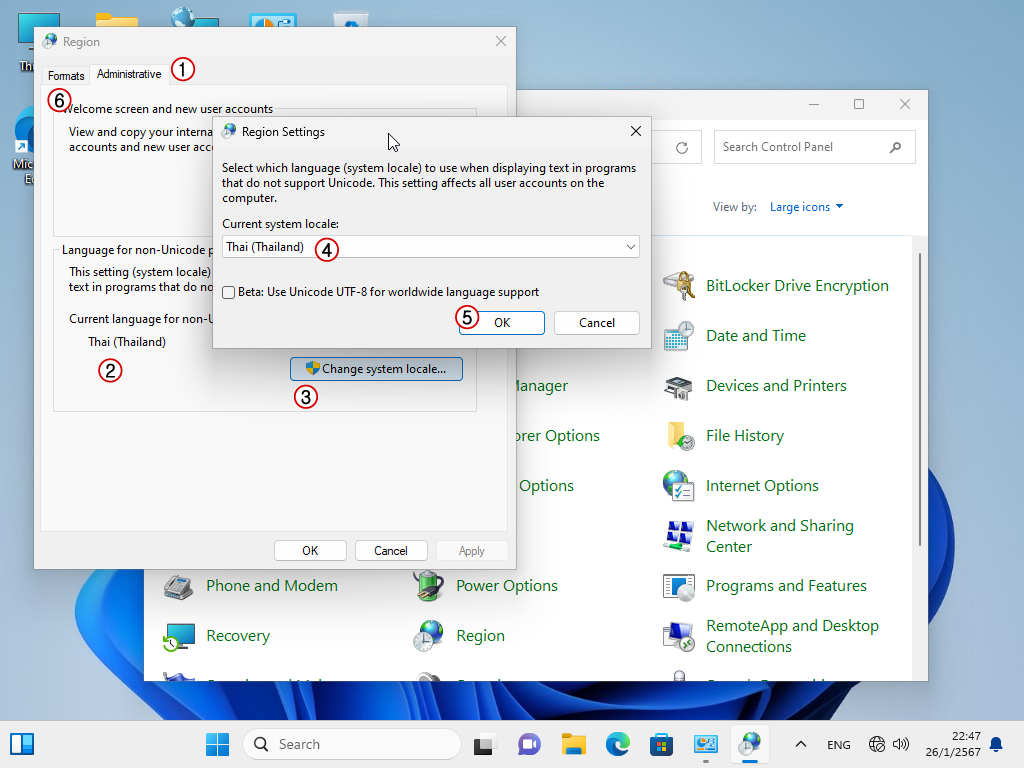This screenshot has height=768, width=1024.
Task: Show hidden icons in system tray
Action: pyautogui.click(x=800, y=744)
